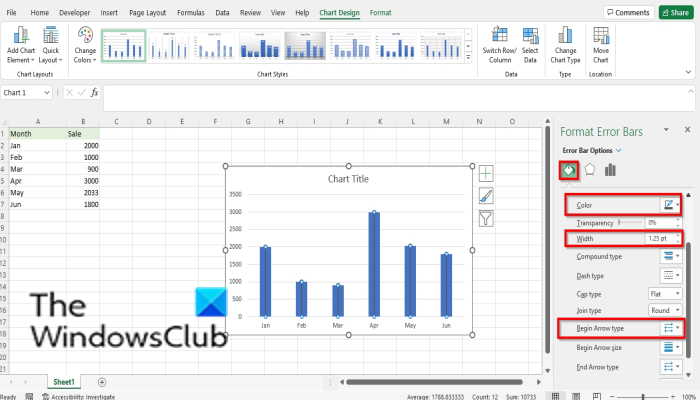Image resolution: width=700 pixels, height=400 pixels.
Task: Open pane options dropdown arrow
Action: [666, 129]
